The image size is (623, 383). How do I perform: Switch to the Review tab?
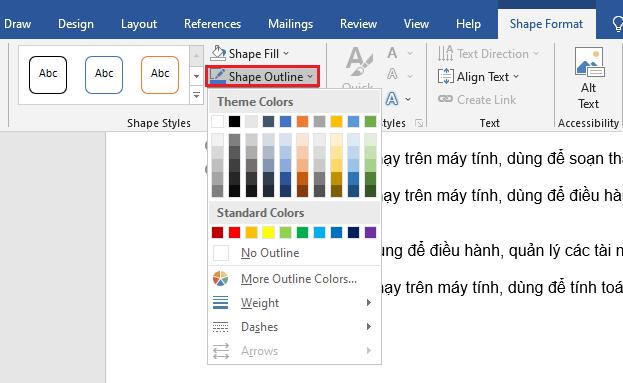(358, 24)
